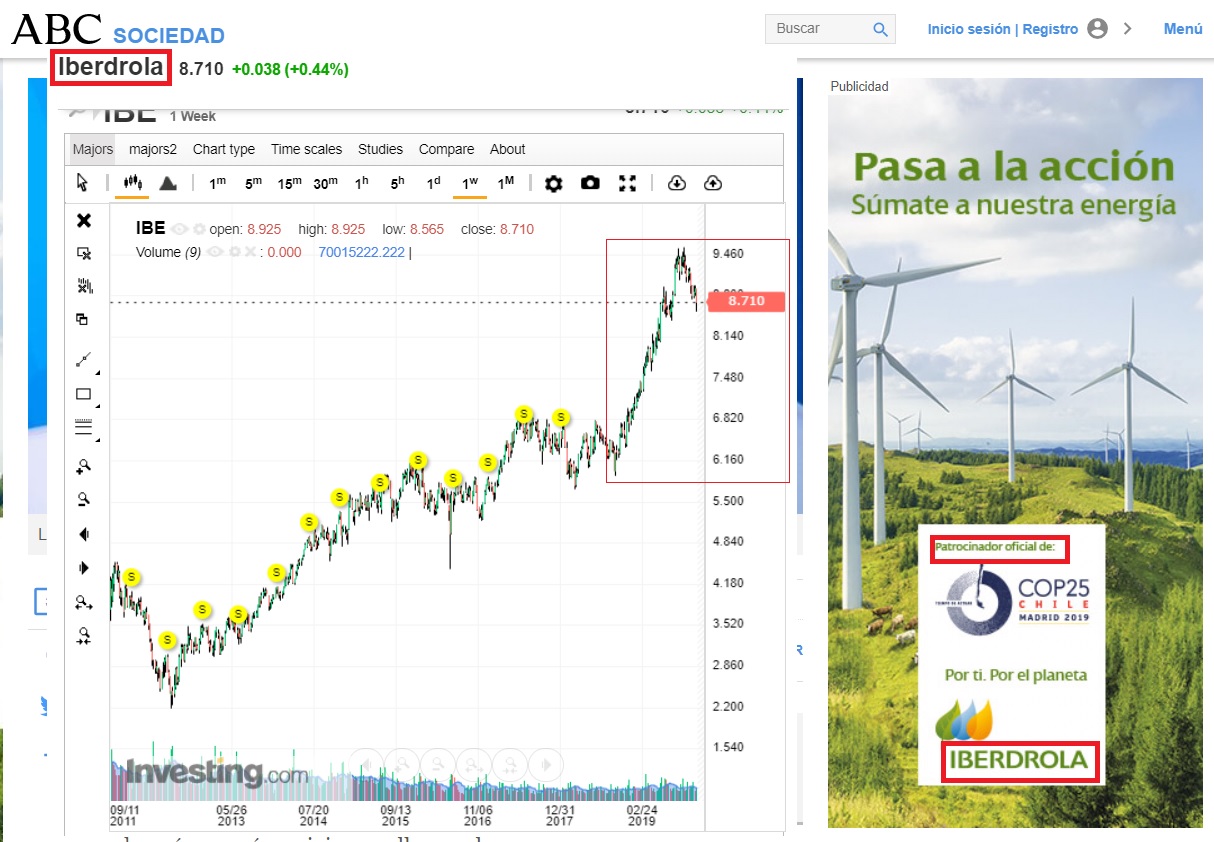The width and height of the screenshot is (1214, 842).
Task: Open the Compare dropdown menu
Action: [x=446, y=149]
